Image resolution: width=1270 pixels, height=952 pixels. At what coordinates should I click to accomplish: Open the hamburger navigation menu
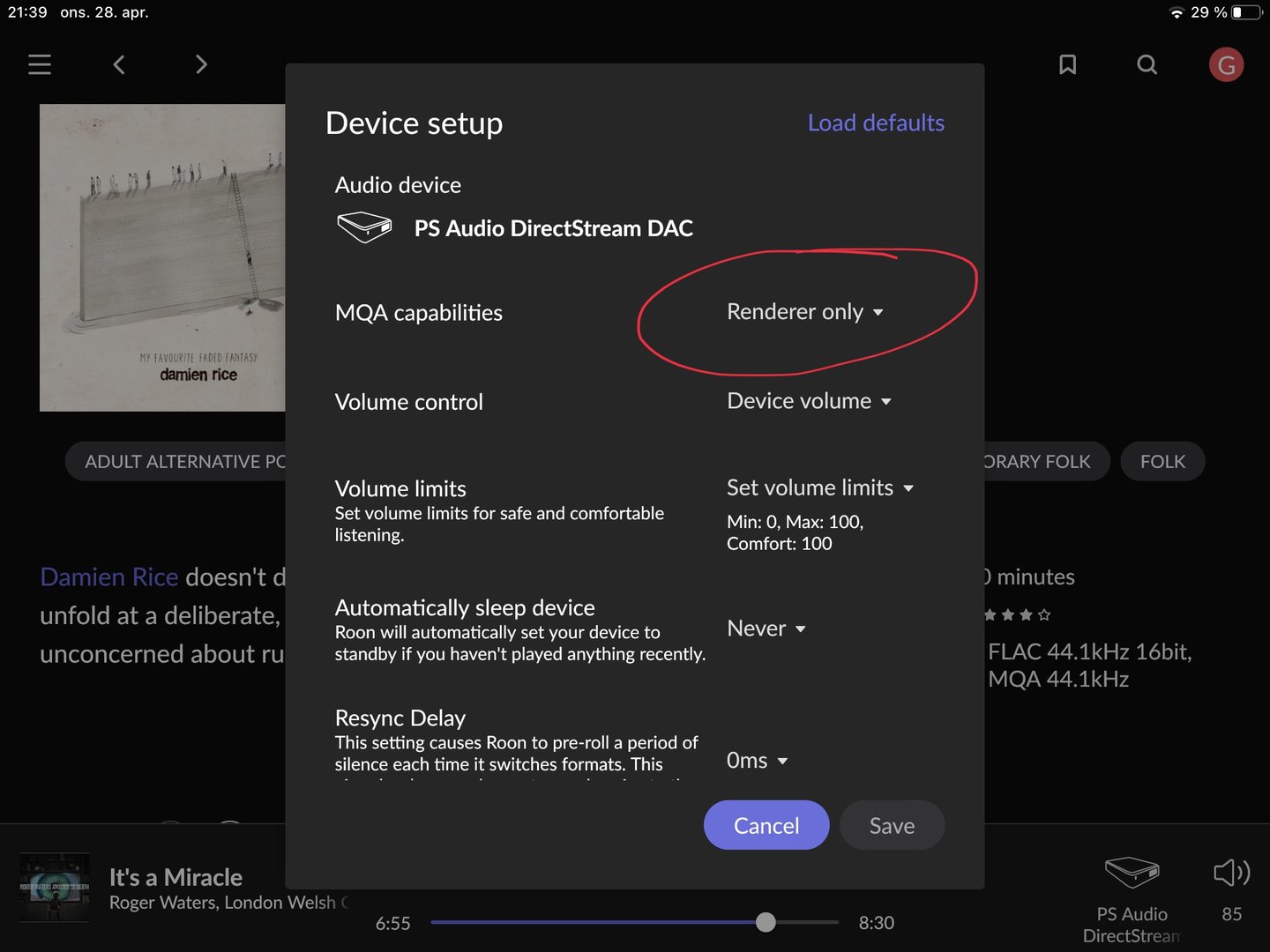tap(40, 64)
